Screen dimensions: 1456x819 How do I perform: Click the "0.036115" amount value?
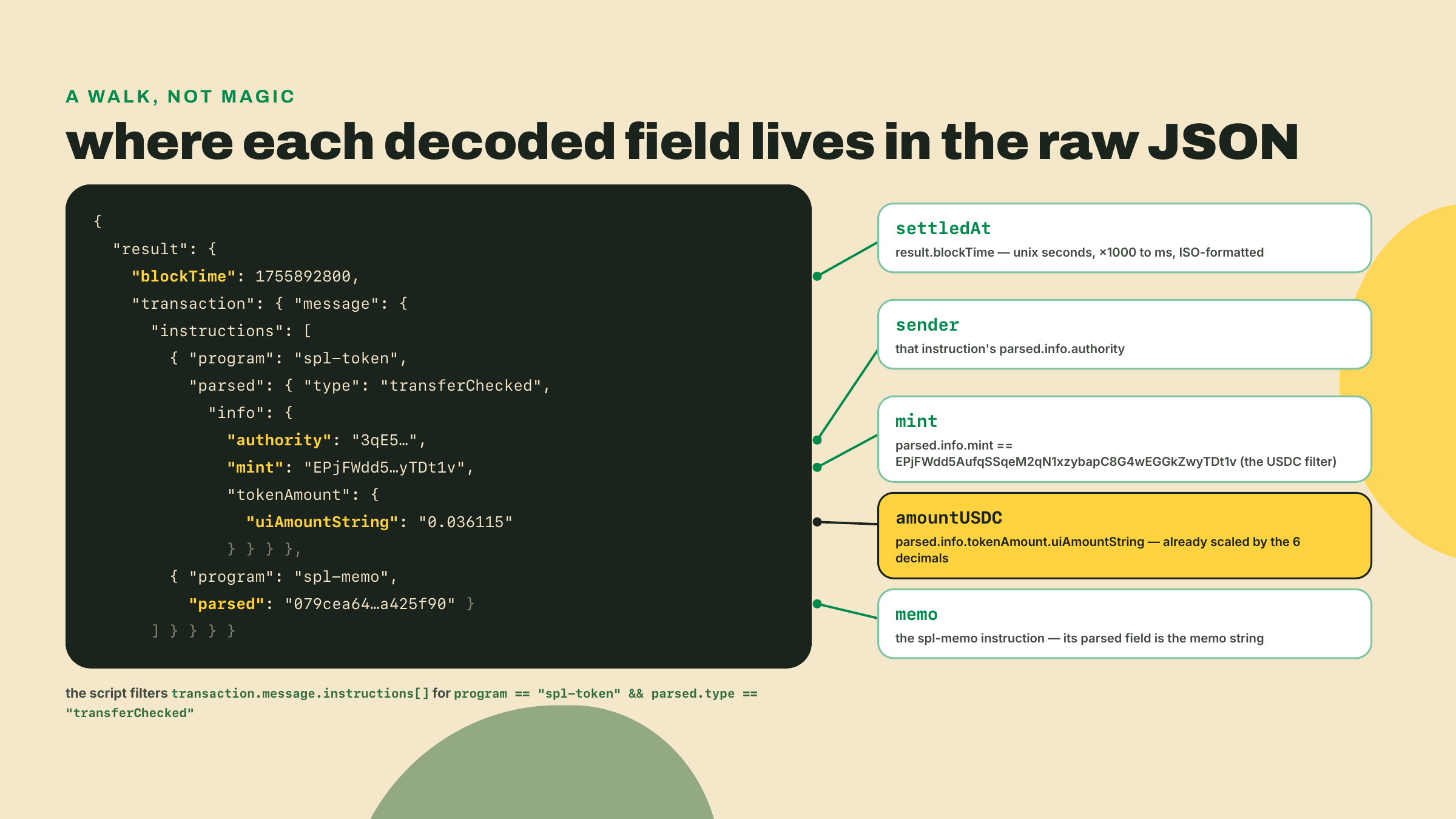pos(465,522)
